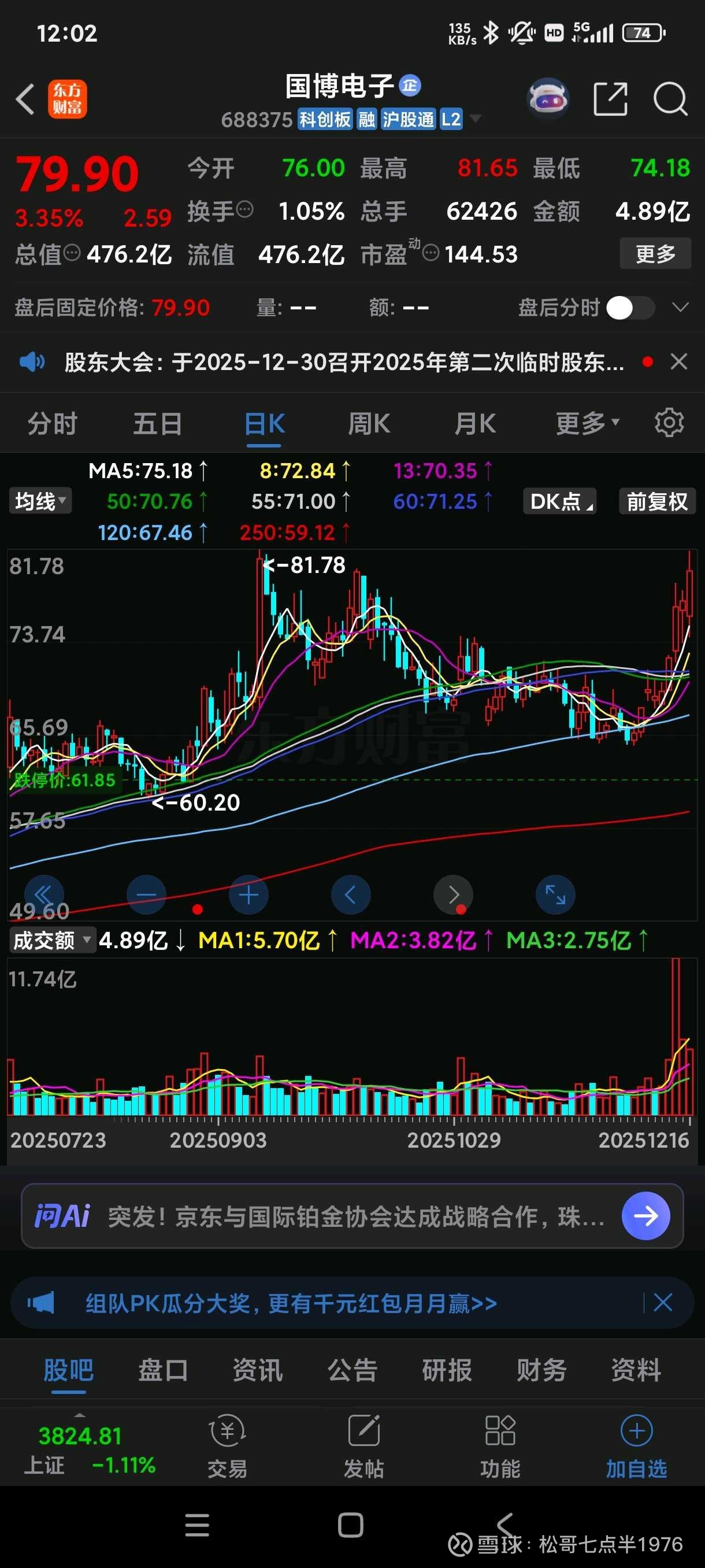
Task: Open the AI robot assistant avatar
Action: 548,99
